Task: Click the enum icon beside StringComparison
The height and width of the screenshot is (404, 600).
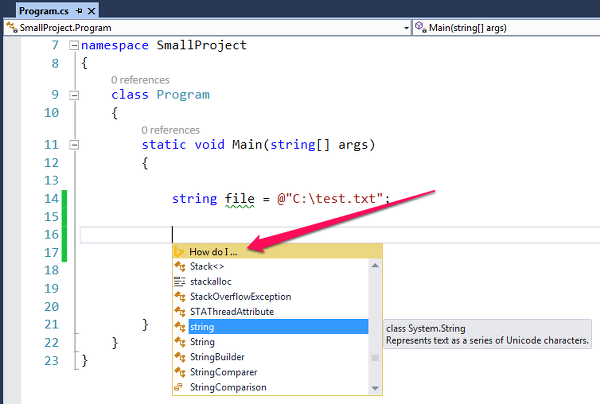Action: pyautogui.click(x=179, y=387)
